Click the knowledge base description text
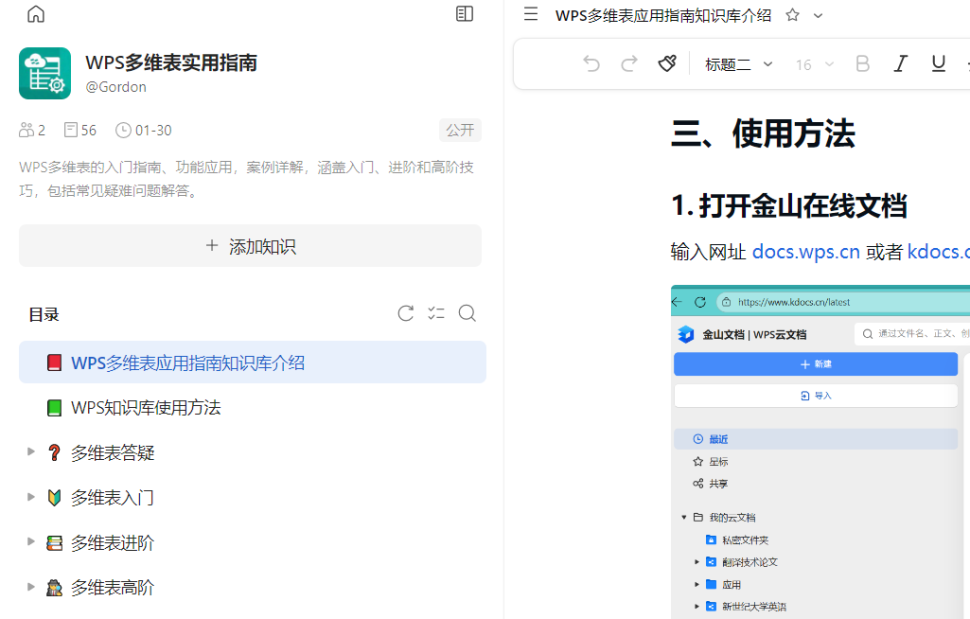This screenshot has width=970, height=619. pyautogui.click(x=246, y=179)
